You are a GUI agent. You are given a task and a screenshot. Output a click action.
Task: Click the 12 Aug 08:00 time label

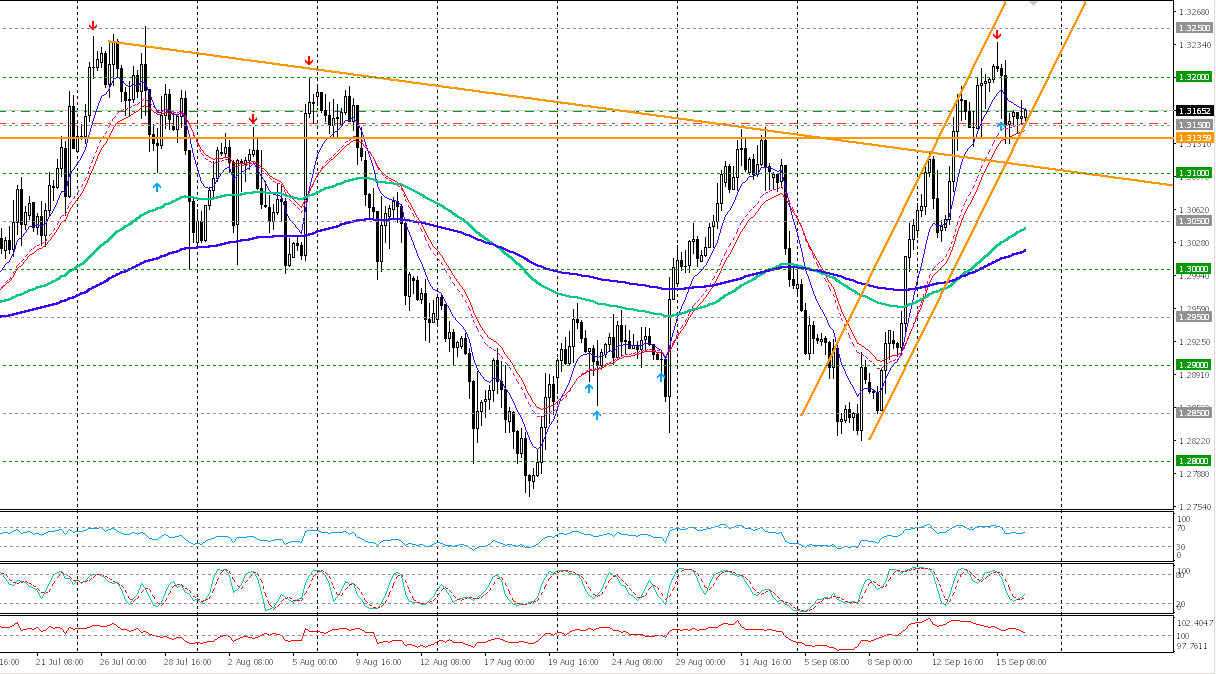[x=444, y=662]
